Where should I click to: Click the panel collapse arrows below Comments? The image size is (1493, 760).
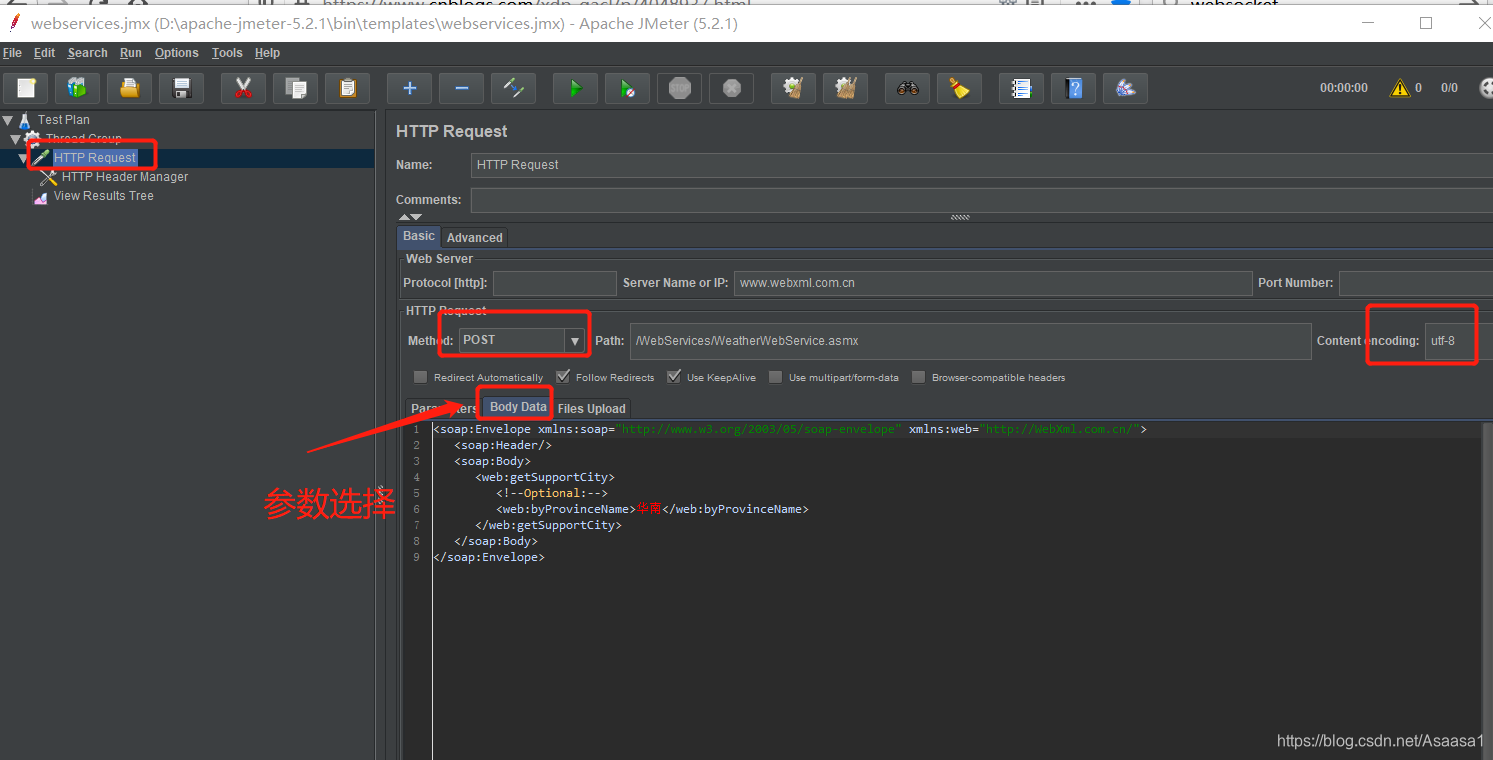point(410,217)
